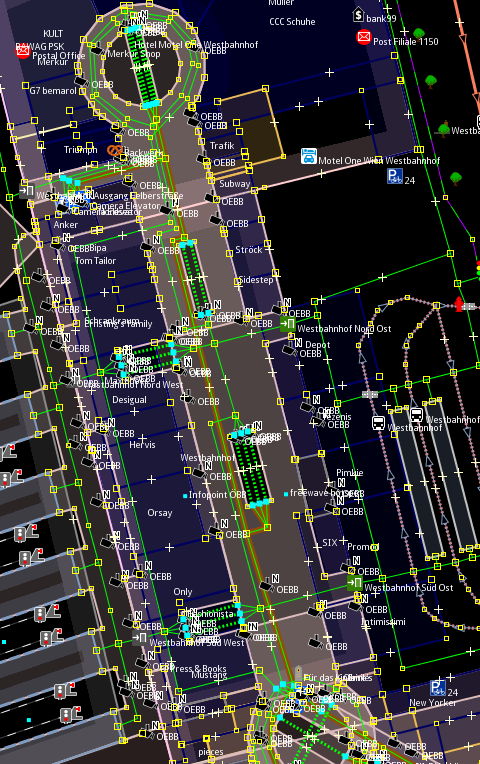Image resolution: width=480 pixels, height=764 pixels.
Task: Select the Westbahnhof Süd Ost entrance icon
Action: (x=355, y=583)
